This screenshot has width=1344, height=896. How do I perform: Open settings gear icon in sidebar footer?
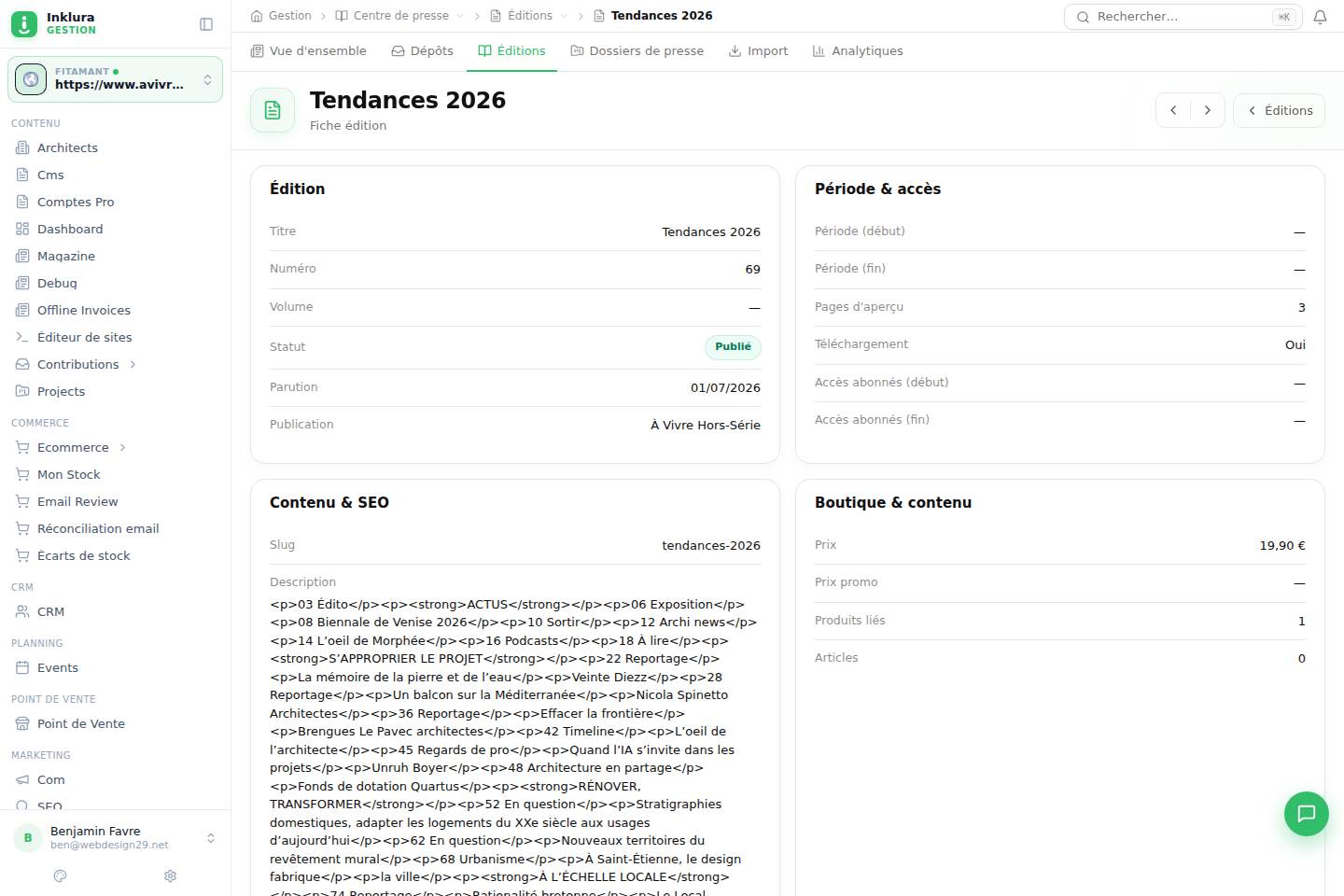pos(170,875)
